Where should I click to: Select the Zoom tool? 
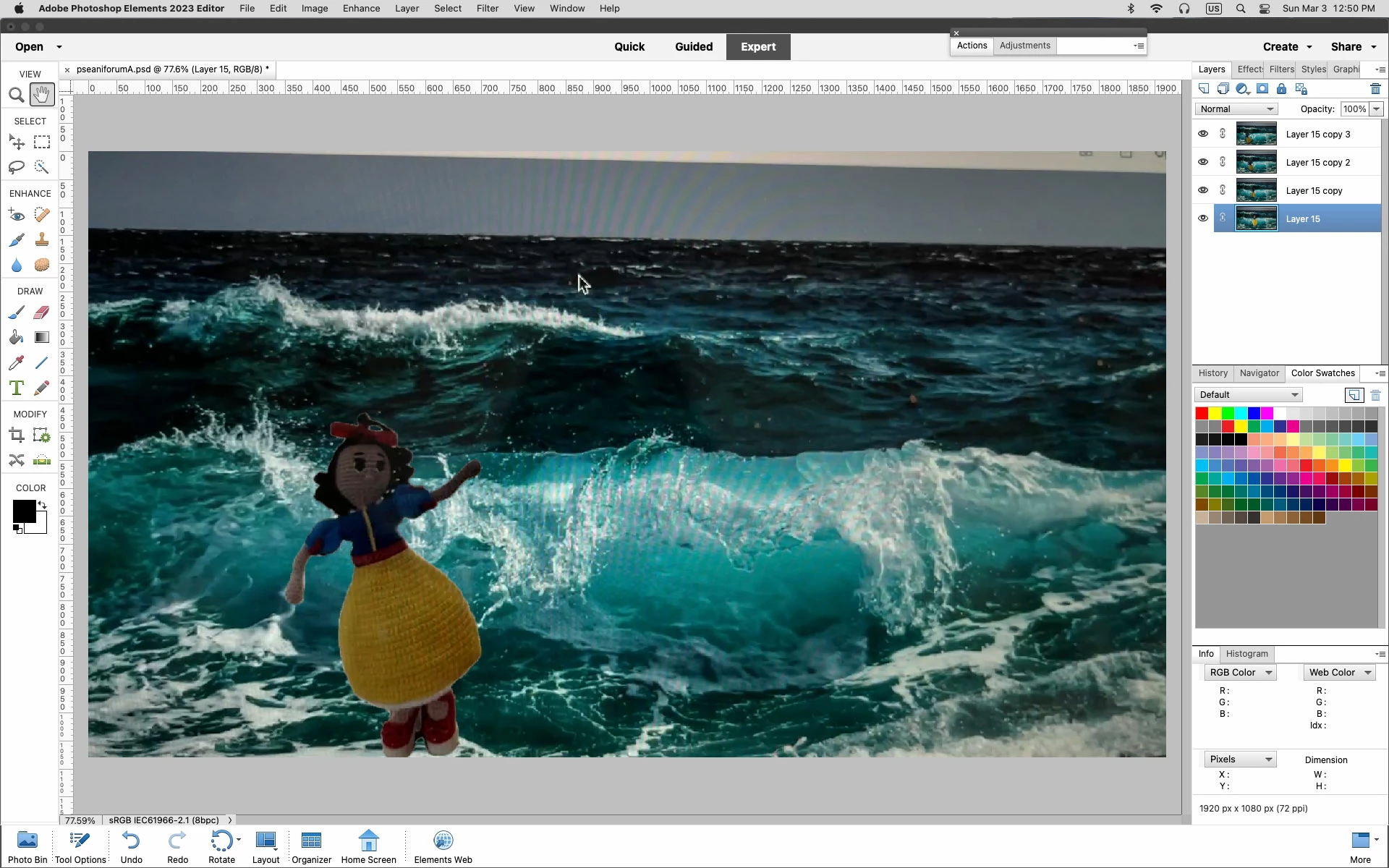[x=16, y=95]
